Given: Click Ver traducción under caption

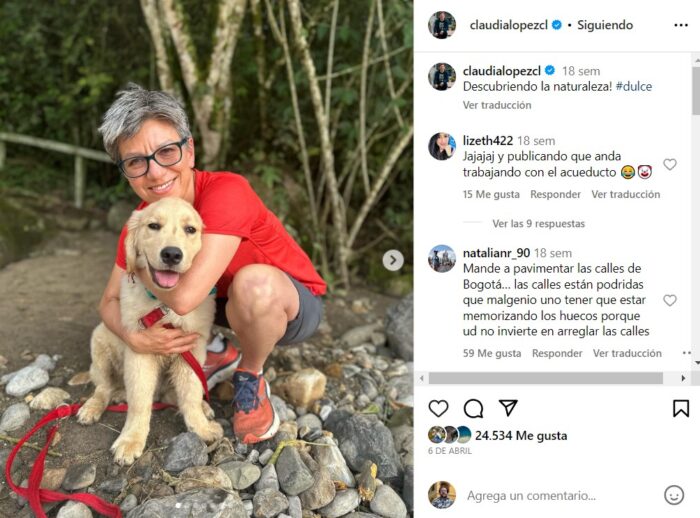Looking at the screenshot, I should [497, 105].
